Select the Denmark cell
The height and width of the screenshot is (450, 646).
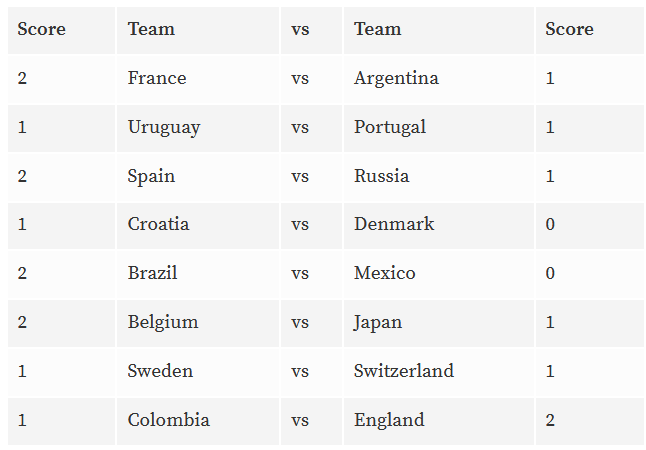point(439,225)
